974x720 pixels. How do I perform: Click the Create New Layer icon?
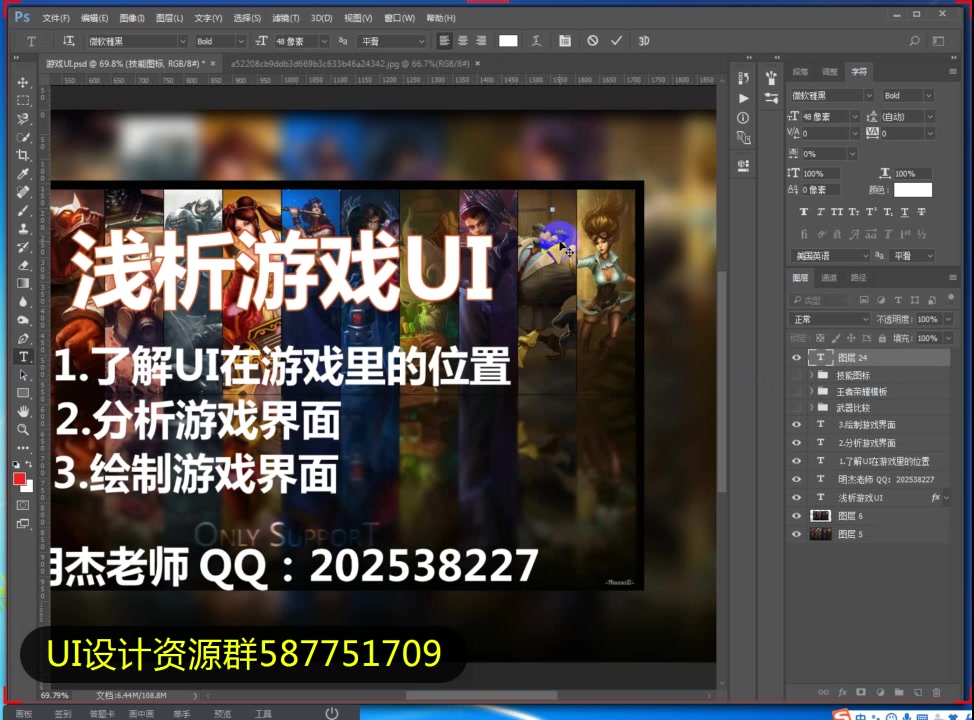pos(918,692)
